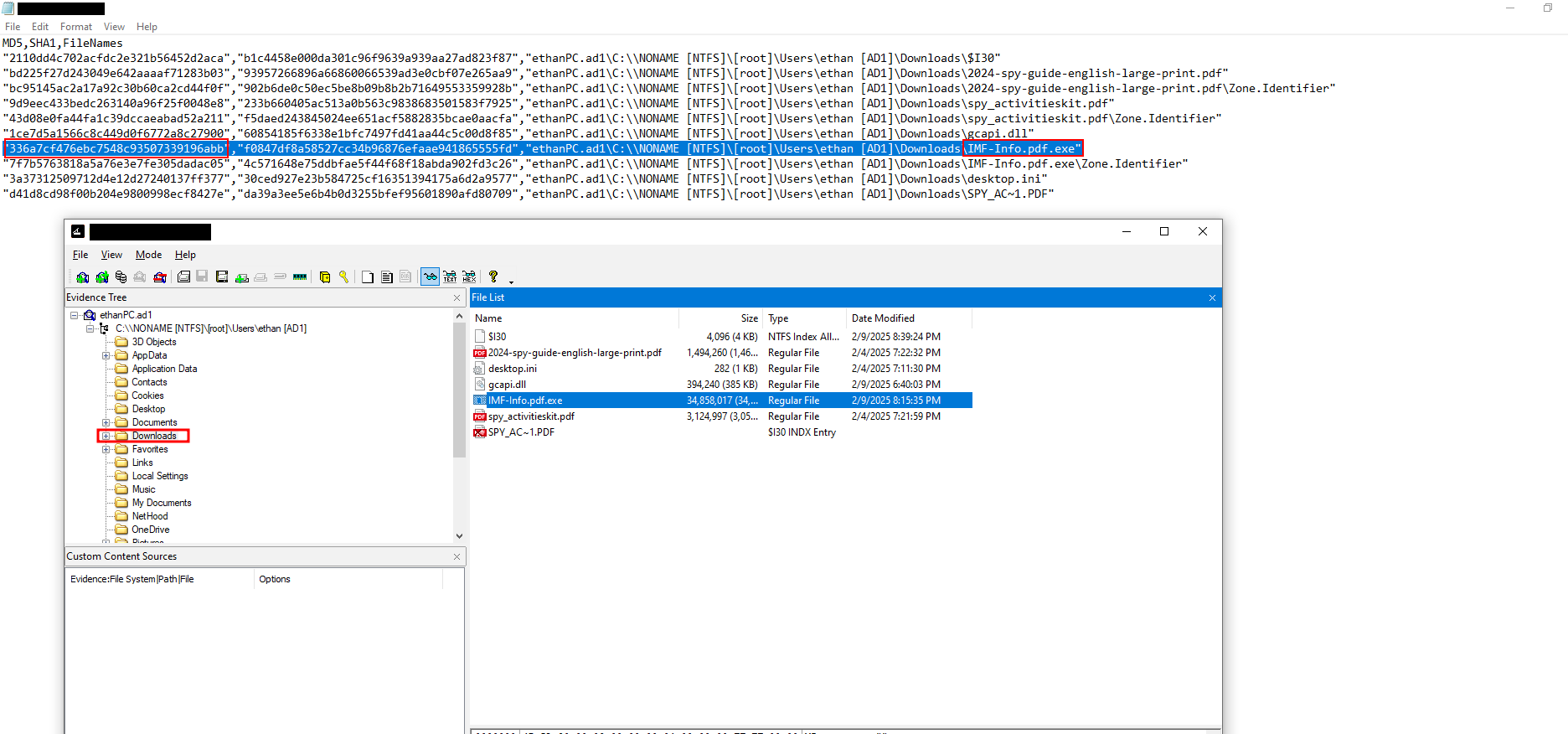This screenshot has width=1568, height=734.
Task: Click the Remove All Evidence Items icon
Action: click(159, 277)
